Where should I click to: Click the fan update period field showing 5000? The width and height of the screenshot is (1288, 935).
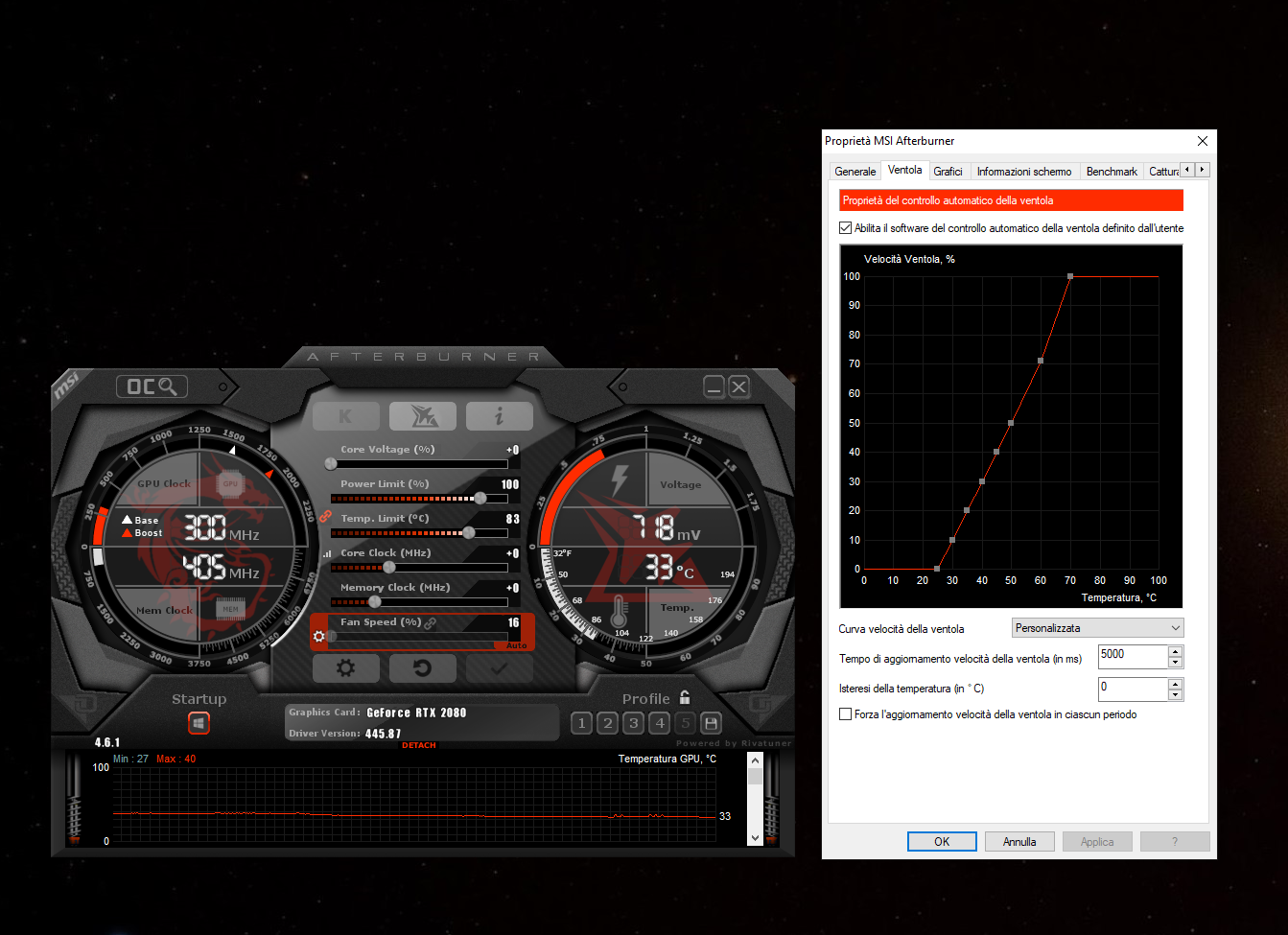pyautogui.click(x=1133, y=657)
